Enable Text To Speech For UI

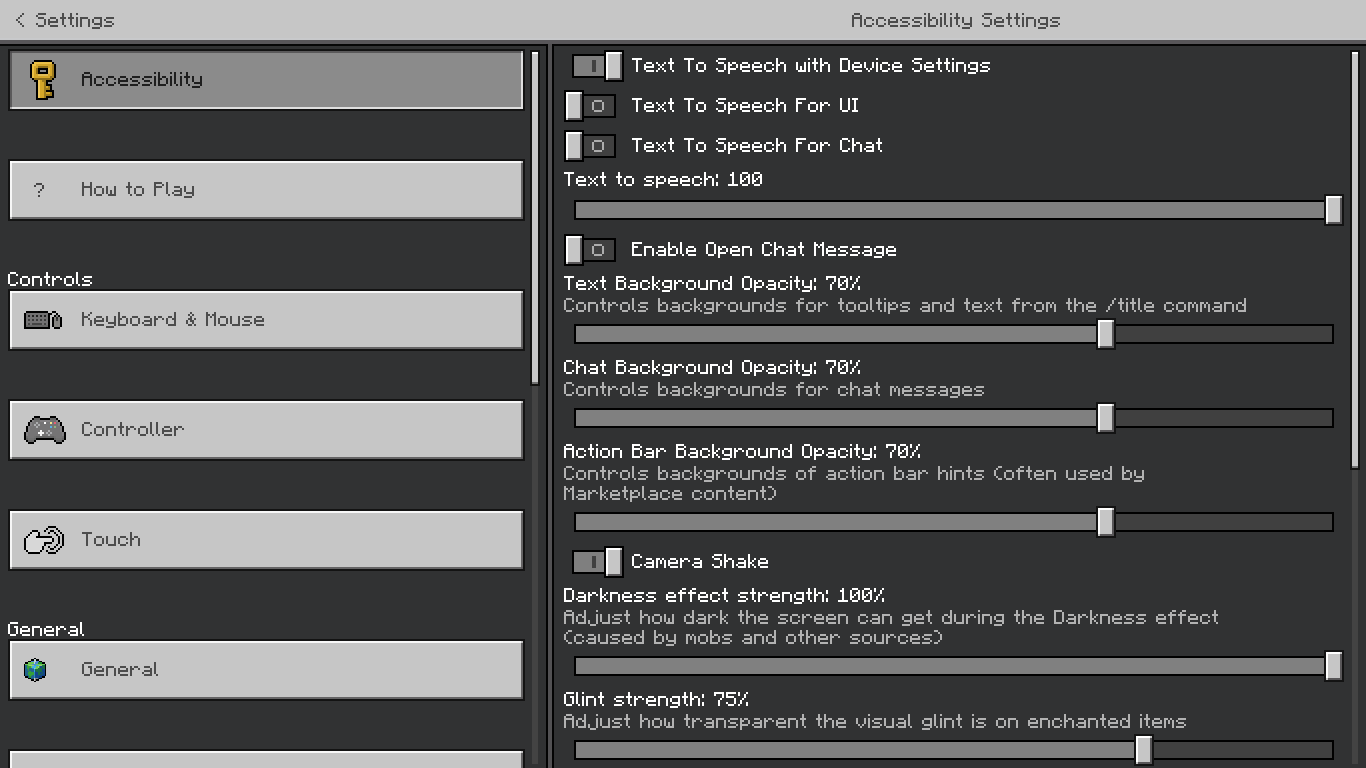tap(590, 106)
